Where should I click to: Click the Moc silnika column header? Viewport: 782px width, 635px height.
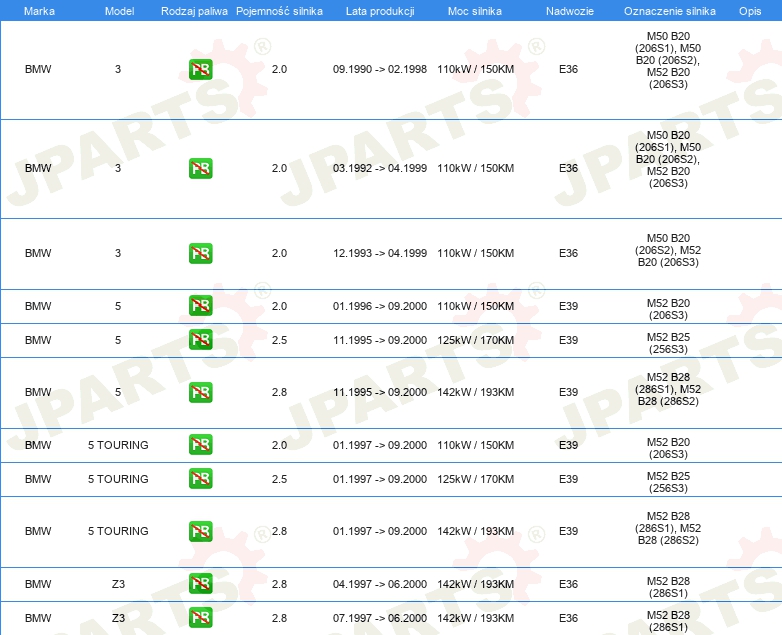click(x=475, y=11)
